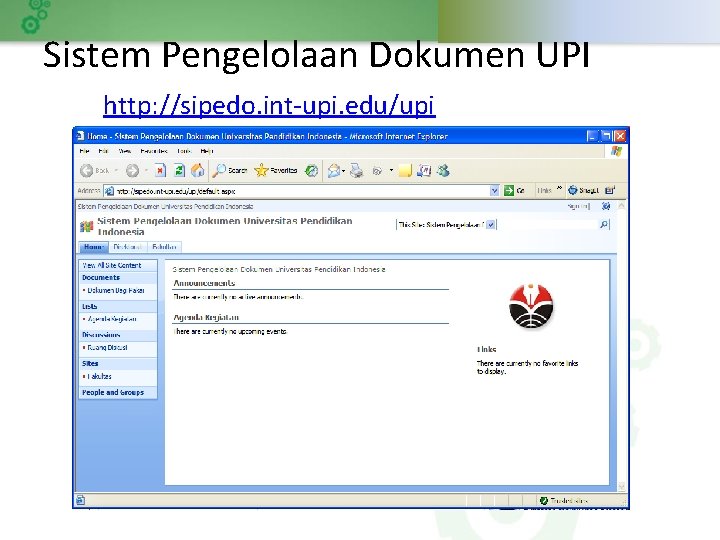Open the Favorites star button
Viewport: 720px width, 540px height.
276,170
